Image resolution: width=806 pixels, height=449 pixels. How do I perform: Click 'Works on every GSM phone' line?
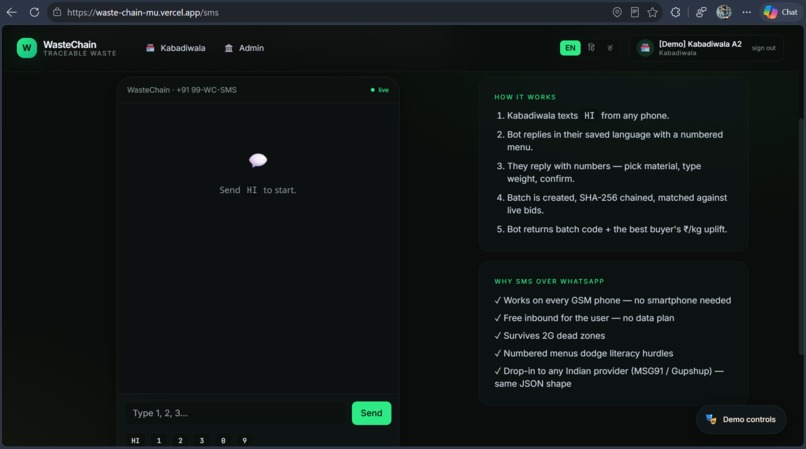613,300
